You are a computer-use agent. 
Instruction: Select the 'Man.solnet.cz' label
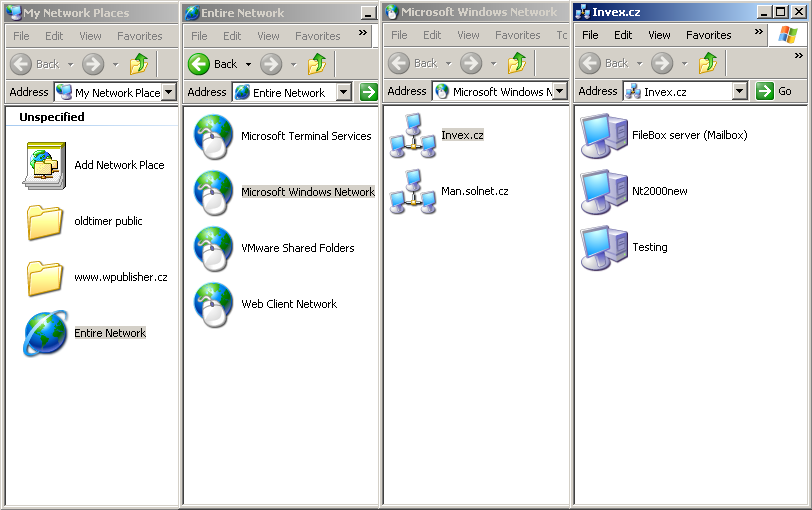pos(475,191)
